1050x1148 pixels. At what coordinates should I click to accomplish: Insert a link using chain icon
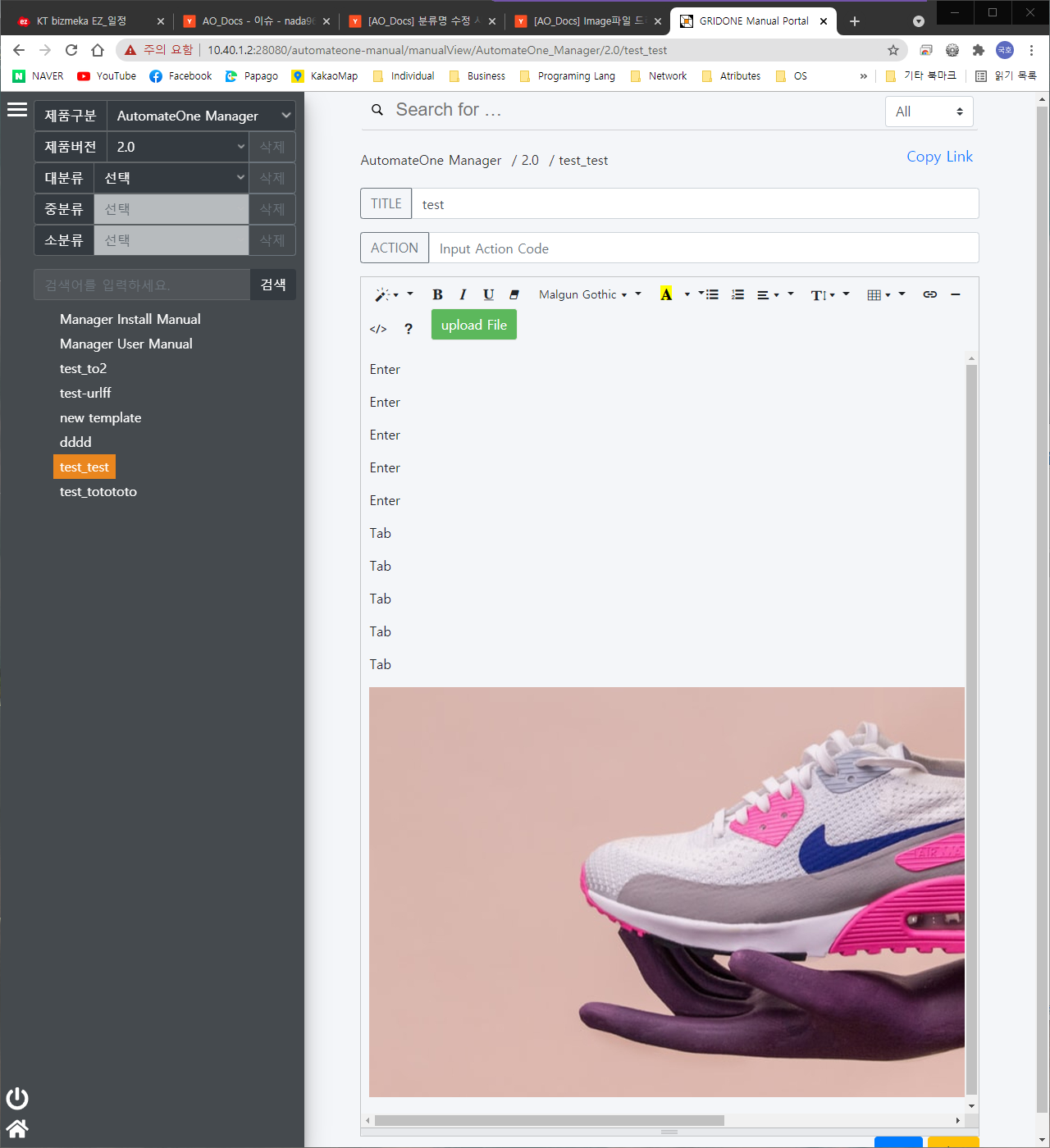(929, 294)
